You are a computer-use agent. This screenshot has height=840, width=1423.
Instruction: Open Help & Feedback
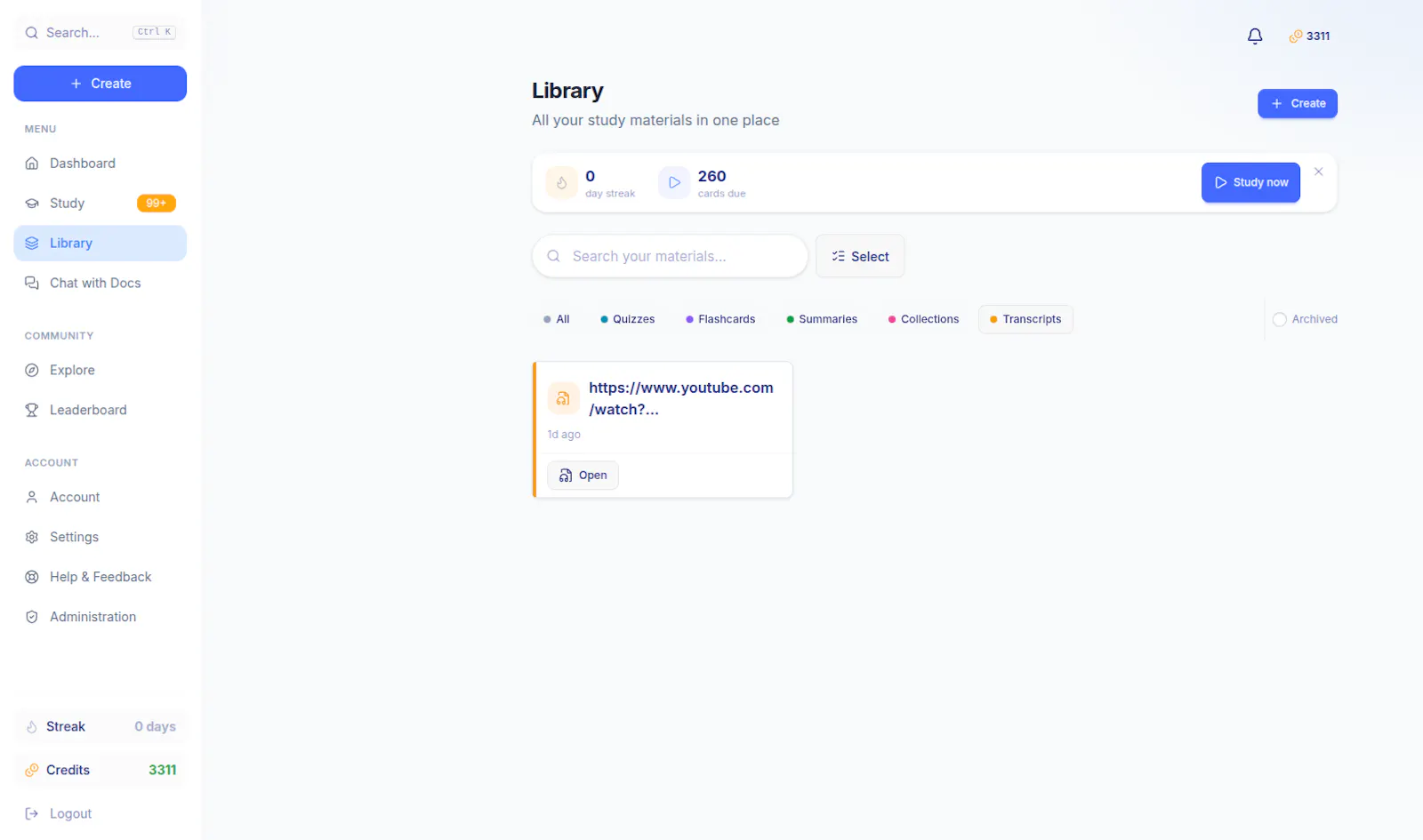coord(100,578)
